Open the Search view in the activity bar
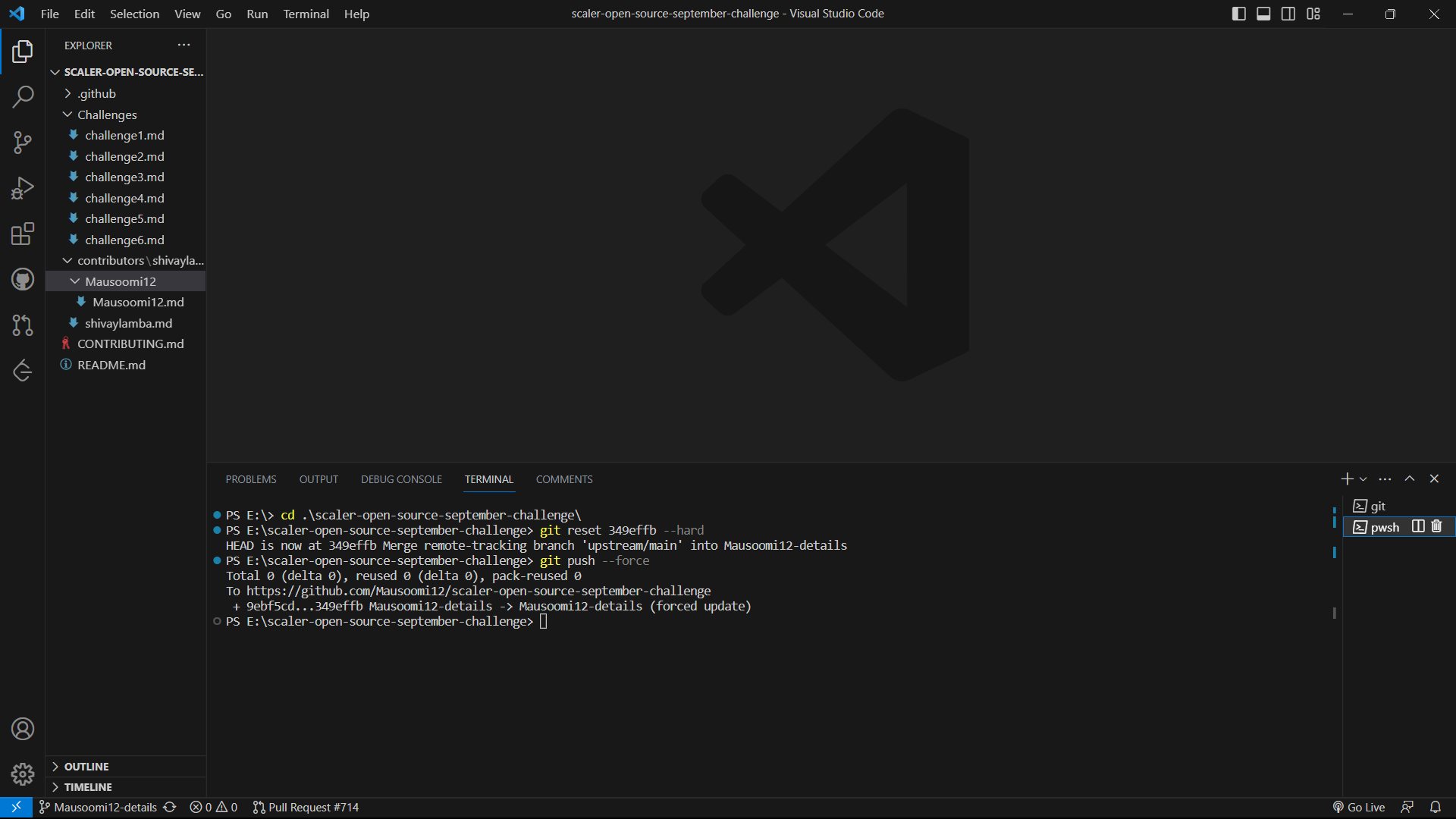 coord(23,97)
